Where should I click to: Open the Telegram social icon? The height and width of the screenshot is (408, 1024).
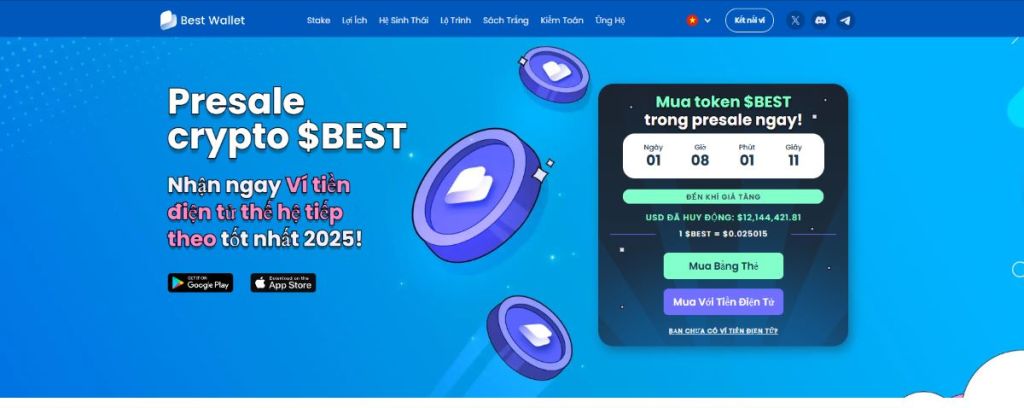click(x=846, y=20)
